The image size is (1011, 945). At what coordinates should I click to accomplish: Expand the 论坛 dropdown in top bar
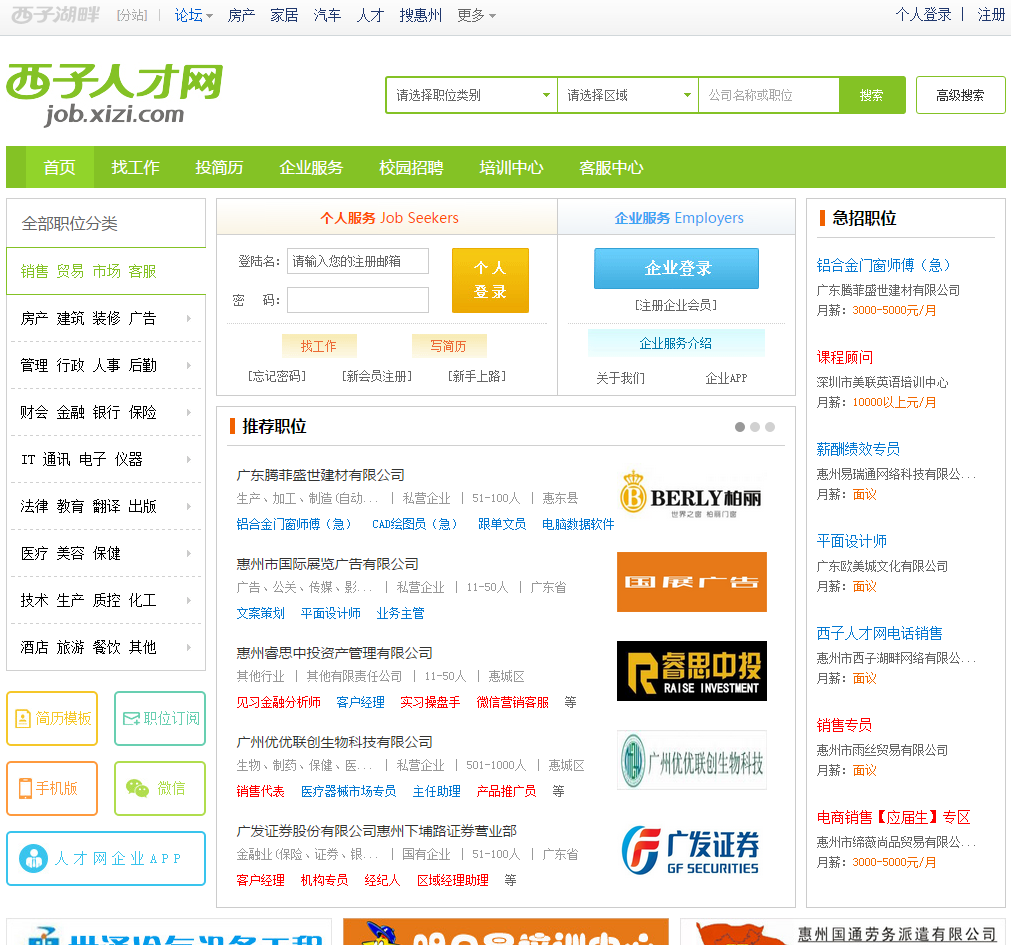tap(193, 15)
